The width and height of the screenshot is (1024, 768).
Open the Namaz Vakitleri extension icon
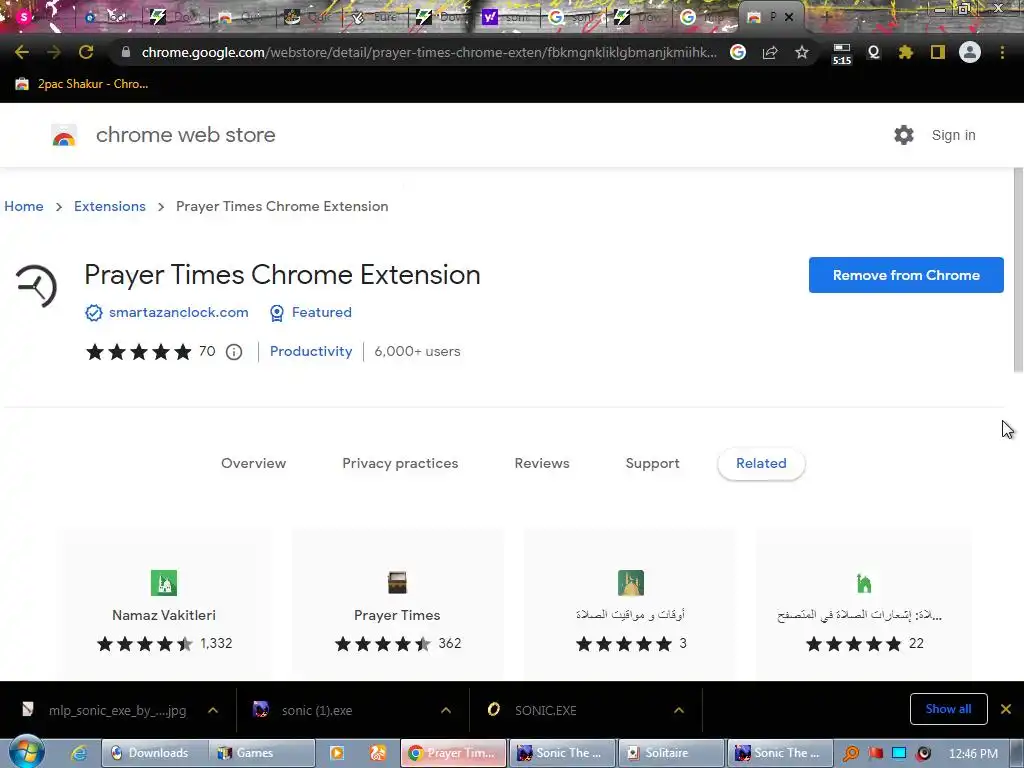(x=164, y=583)
